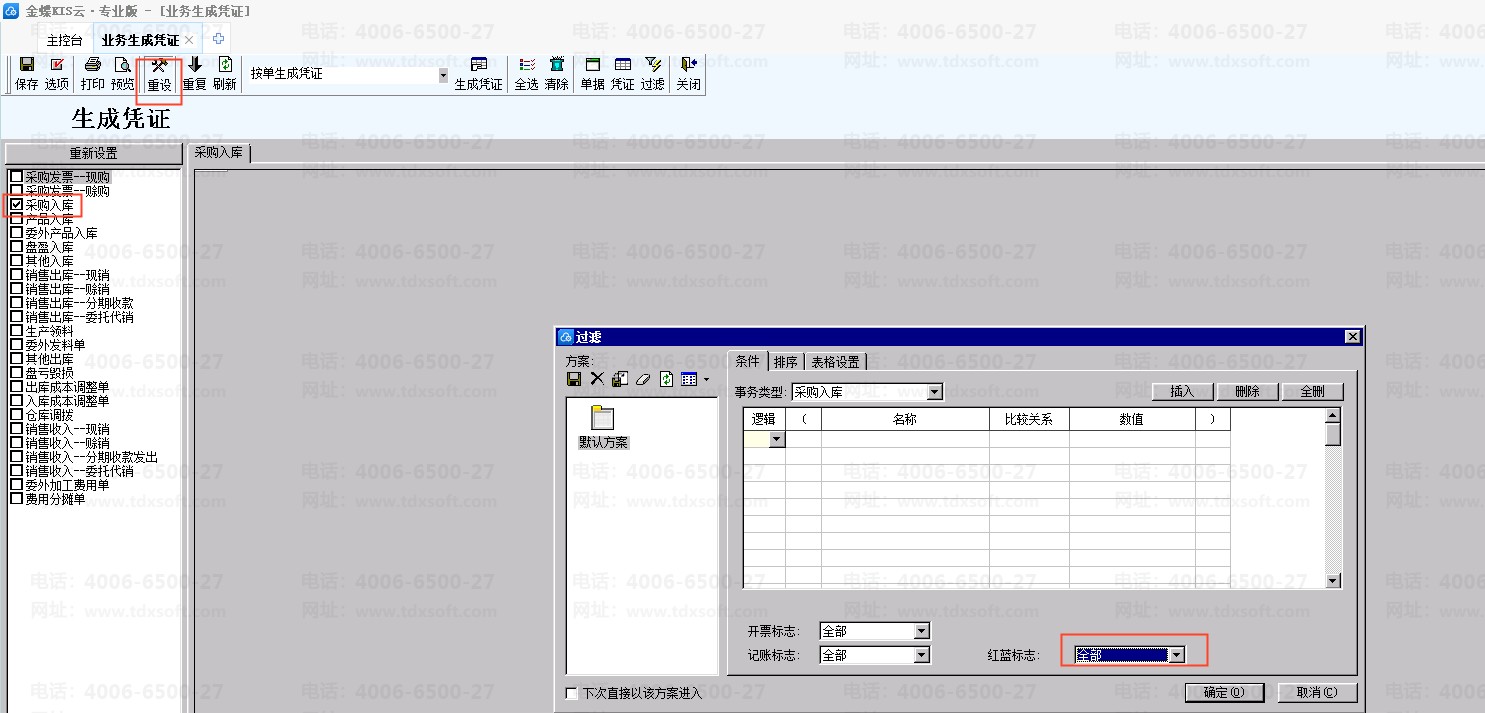
Task: Click the plus icon to add a new tab
Action: click(x=219, y=39)
